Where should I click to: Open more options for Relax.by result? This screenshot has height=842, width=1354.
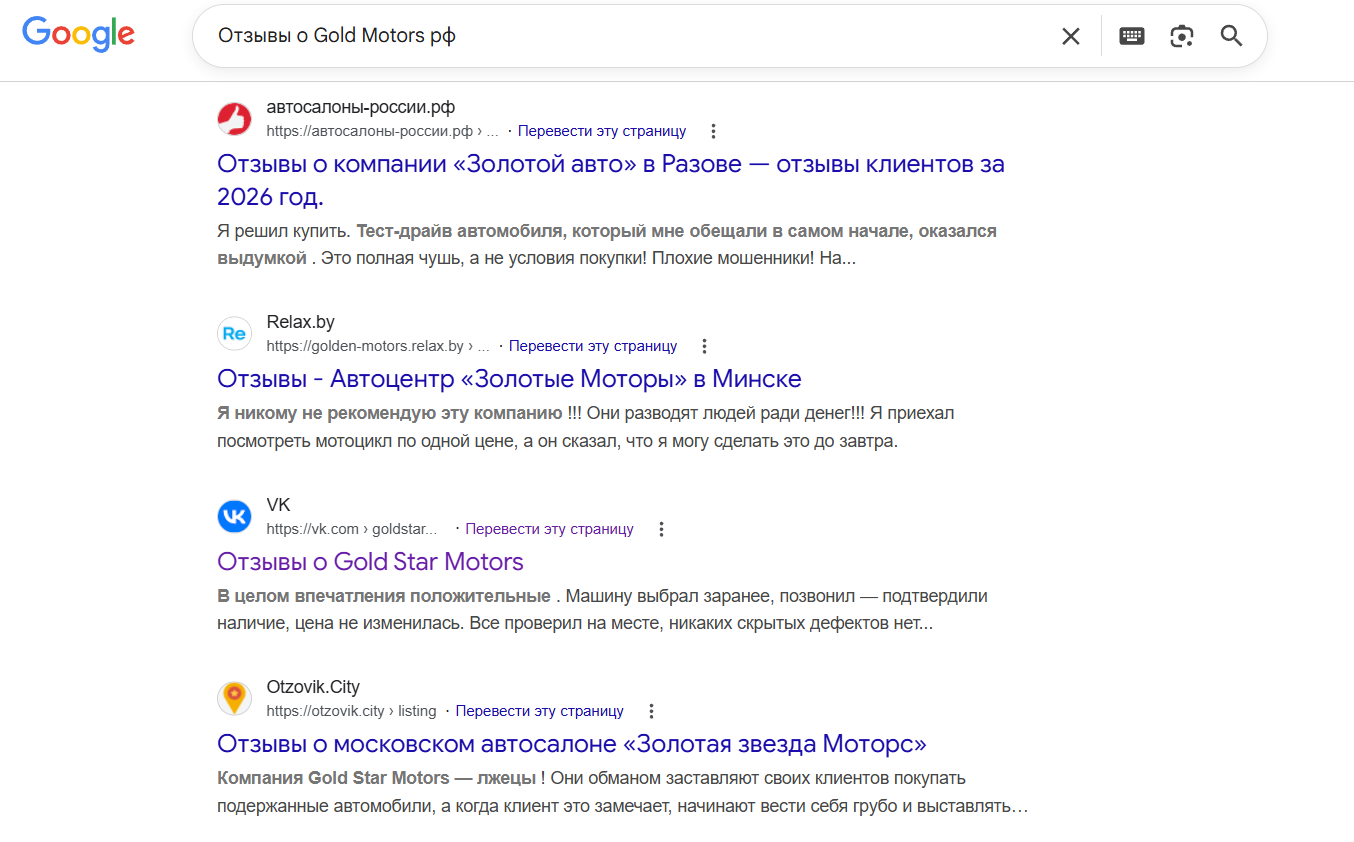coord(704,346)
